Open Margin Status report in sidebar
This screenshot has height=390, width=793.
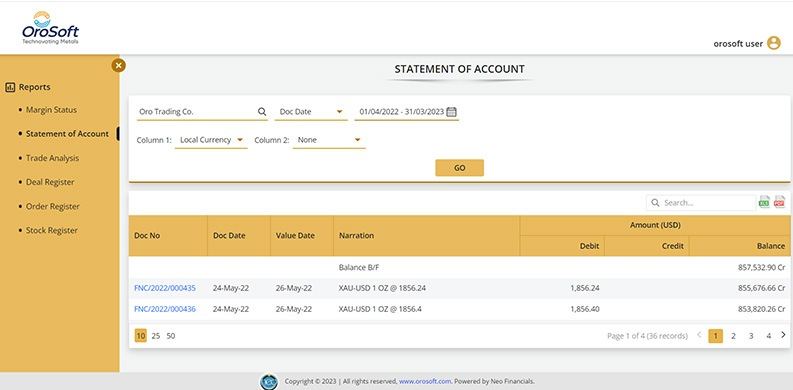pos(51,110)
